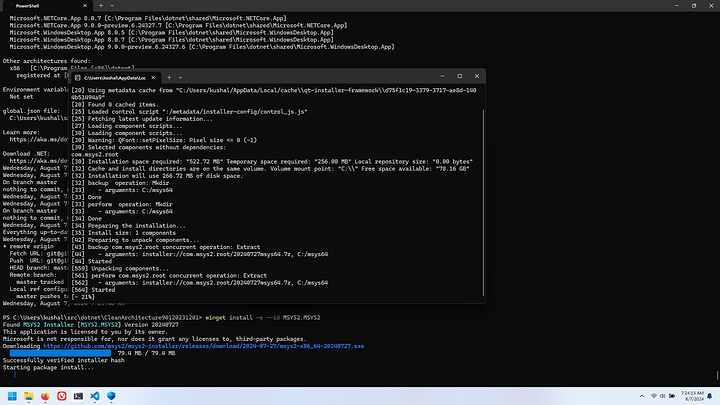This screenshot has height=405, width=720.
Task: Click the 'winget install -e --id MSYS2.MSYS2' command
Action: click(x=263, y=318)
